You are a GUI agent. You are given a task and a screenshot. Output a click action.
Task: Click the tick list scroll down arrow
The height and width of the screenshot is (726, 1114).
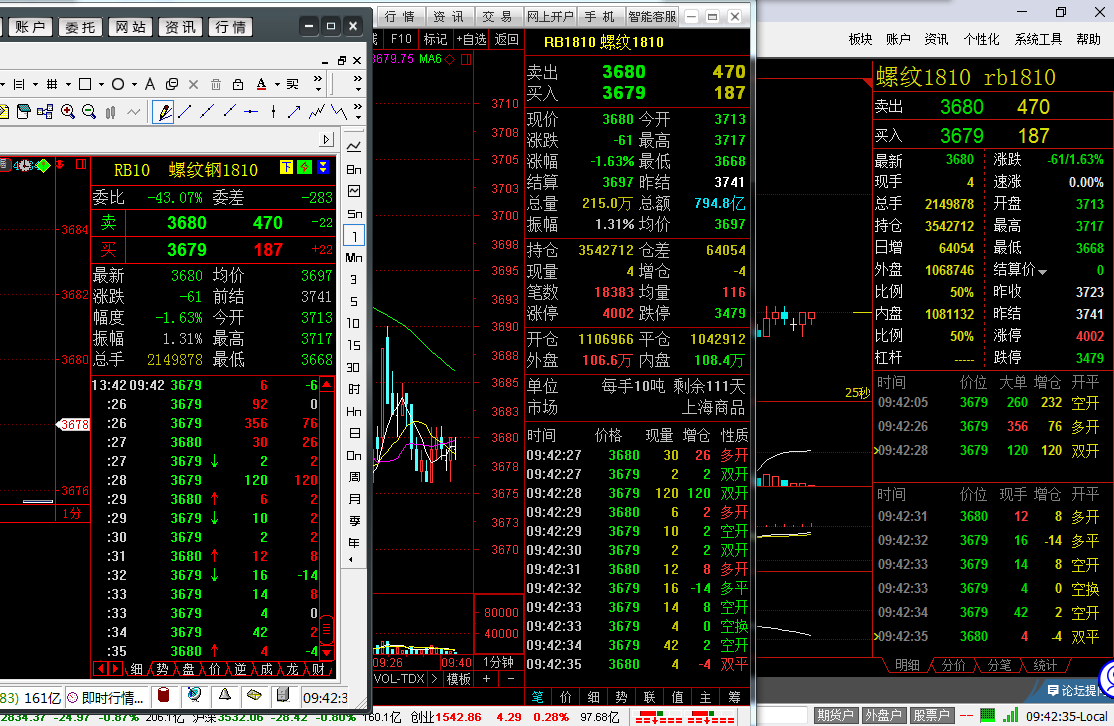coord(326,651)
